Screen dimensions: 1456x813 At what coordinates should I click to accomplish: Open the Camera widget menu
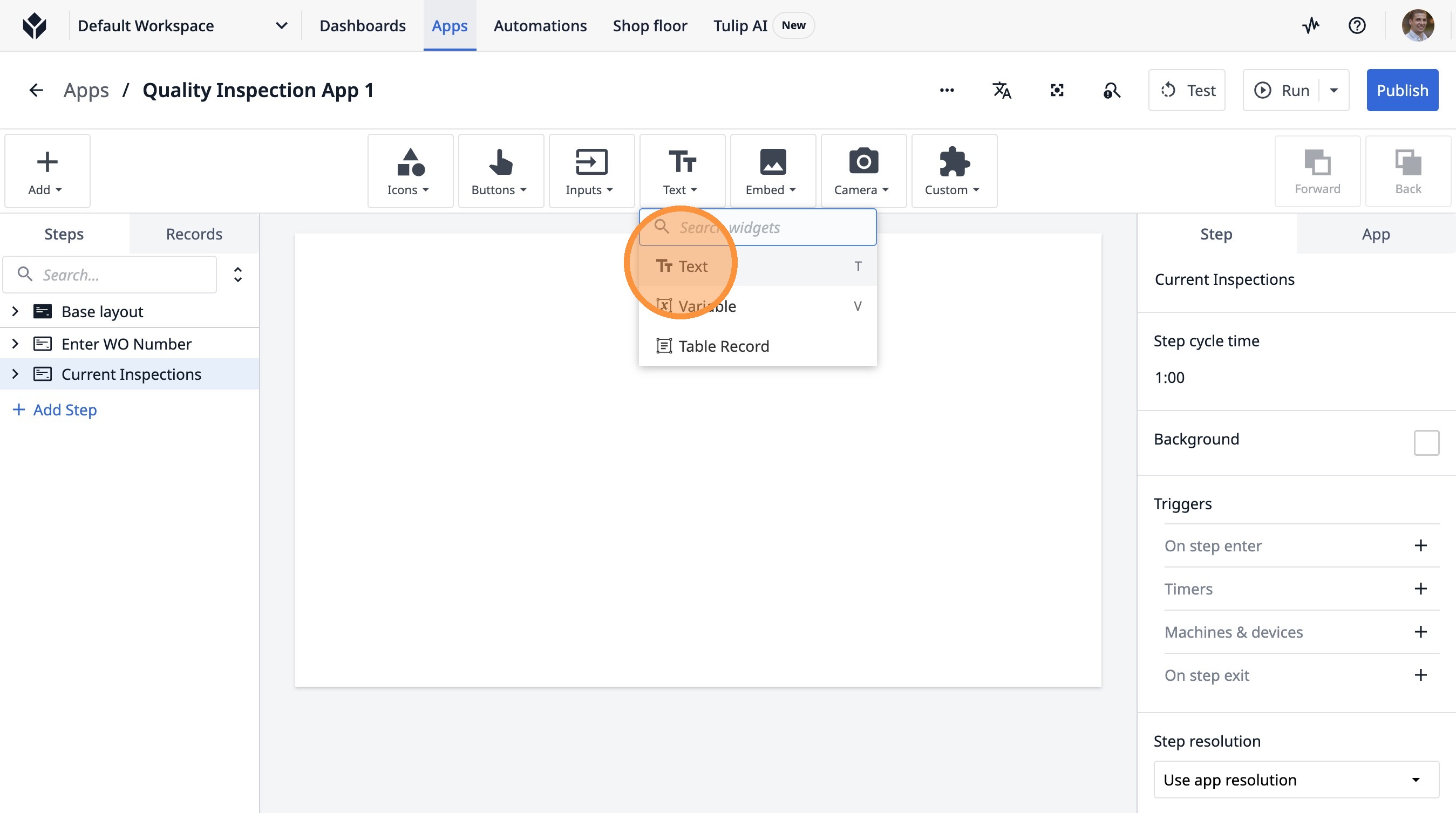click(862, 171)
